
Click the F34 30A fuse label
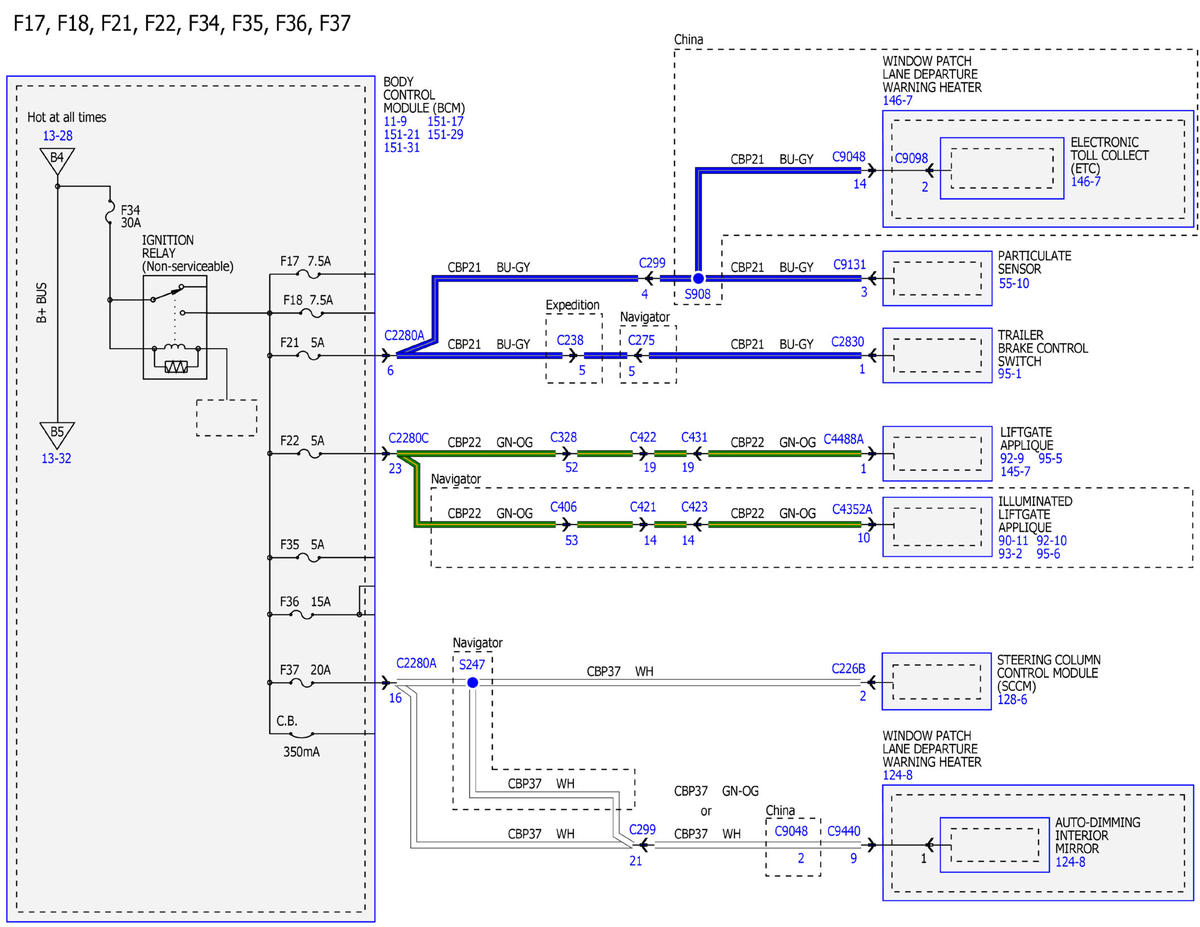[131, 218]
